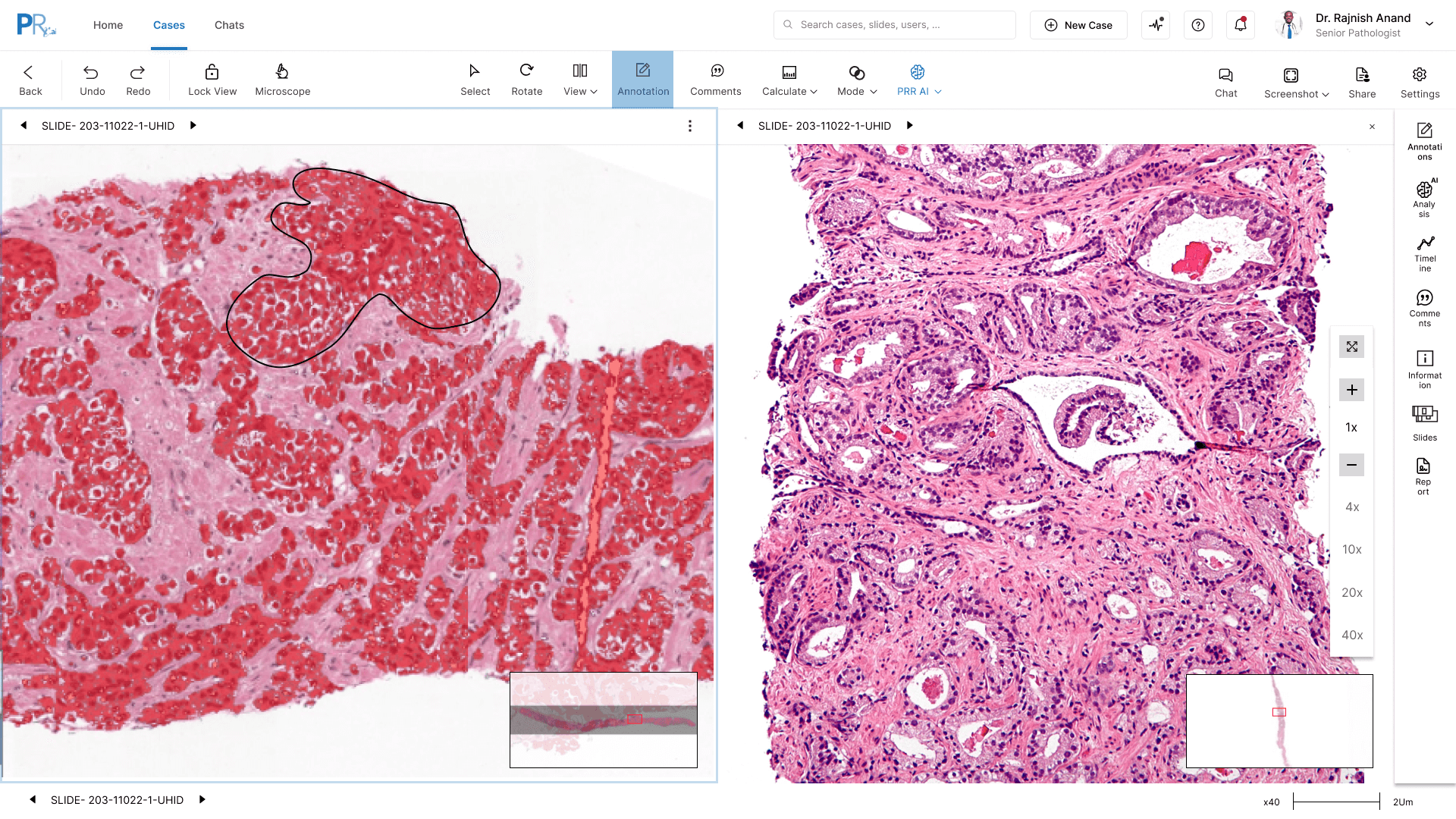
Task: Switch to the Chats tab
Action: pyautogui.click(x=229, y=25)
